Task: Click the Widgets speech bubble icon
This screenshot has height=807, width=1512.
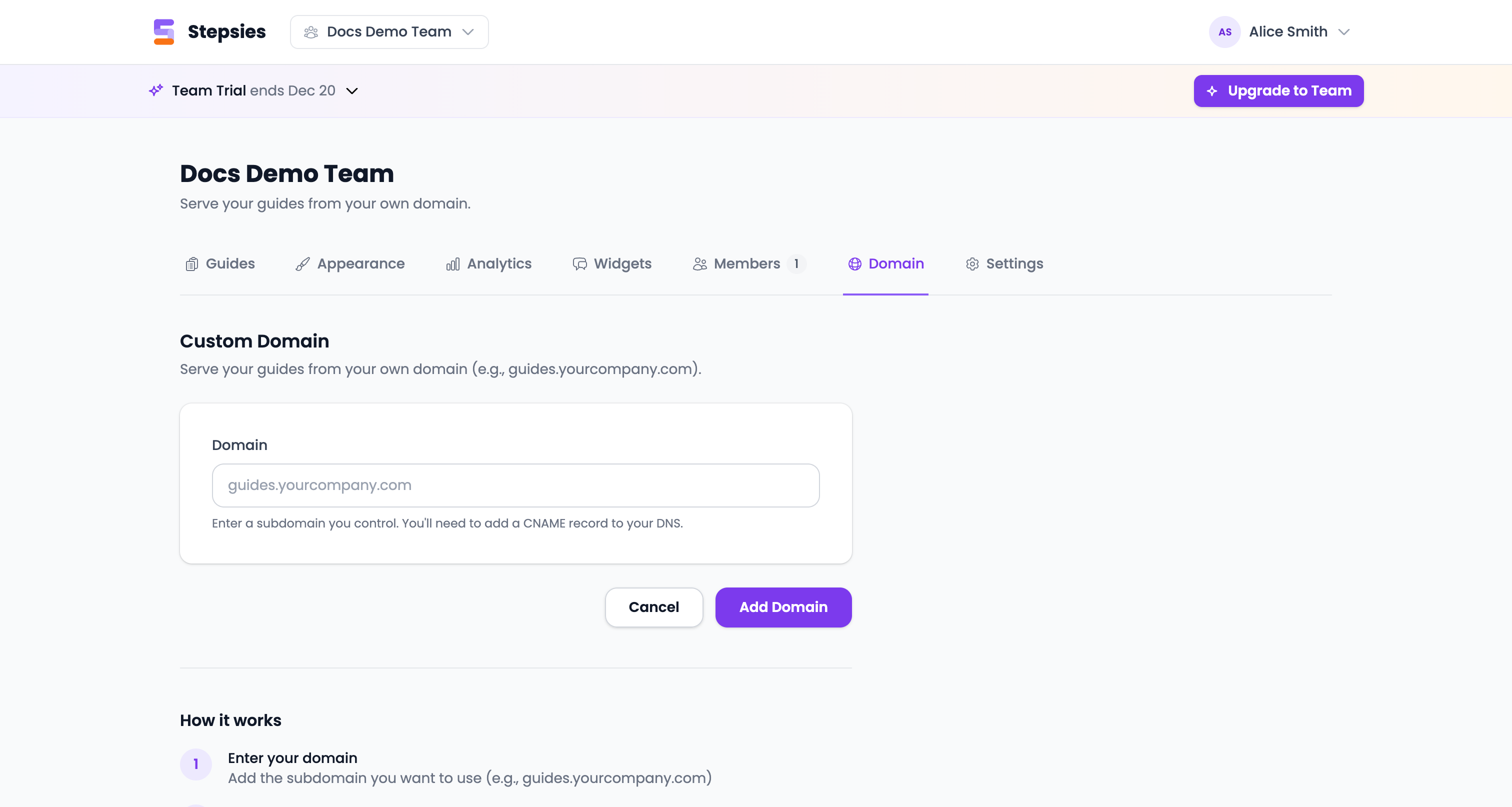Action: coord(579,264)
